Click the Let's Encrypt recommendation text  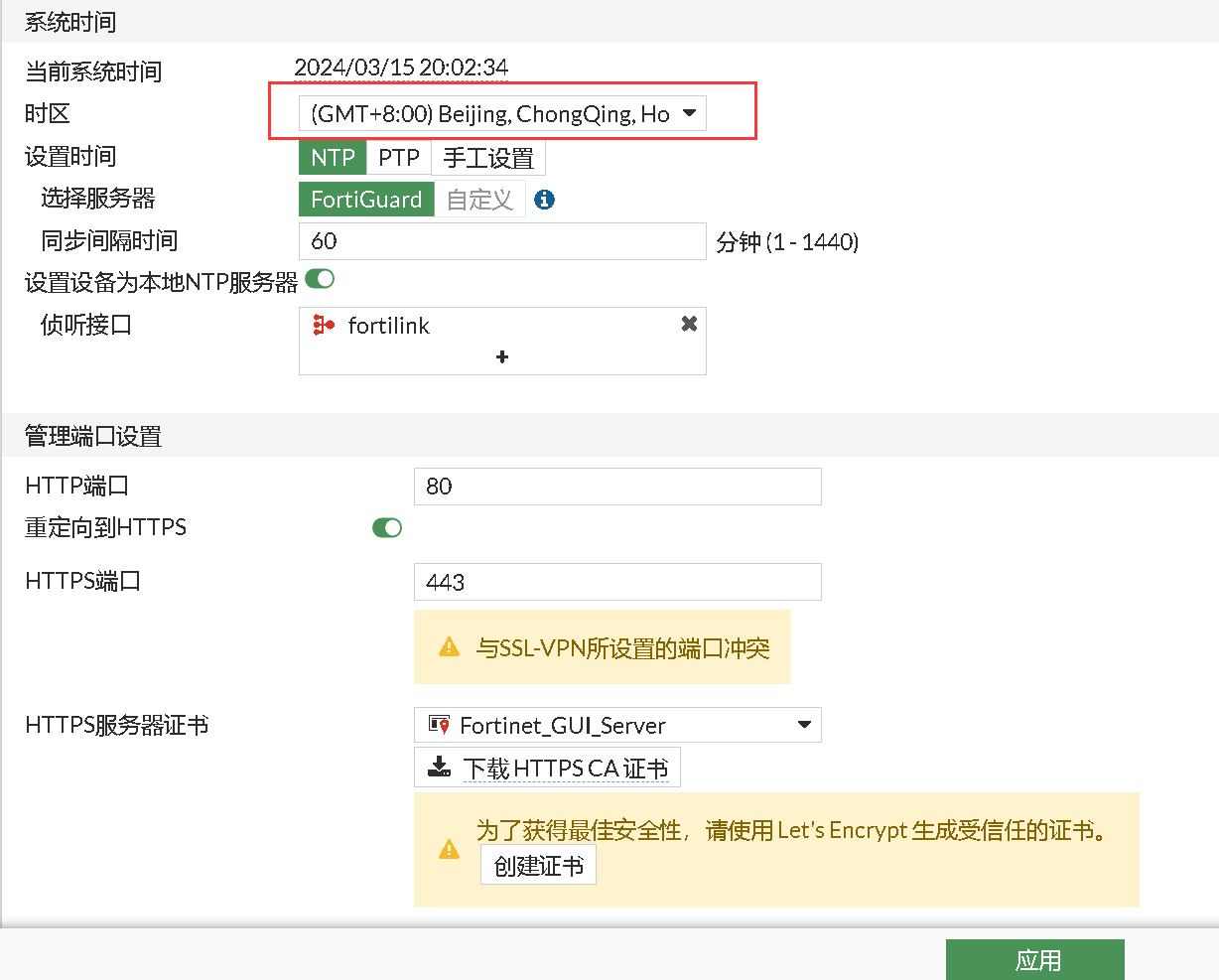click(x=792, y=830)
